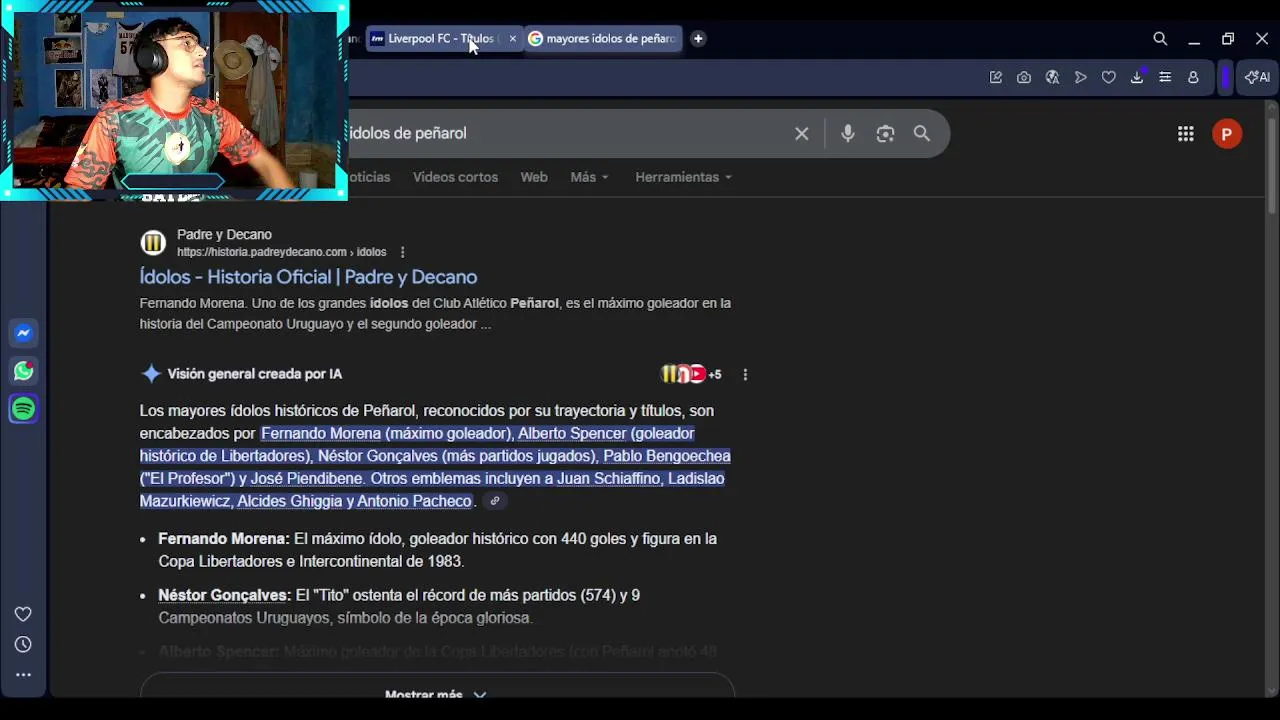Open the page translate icon

1052,77
